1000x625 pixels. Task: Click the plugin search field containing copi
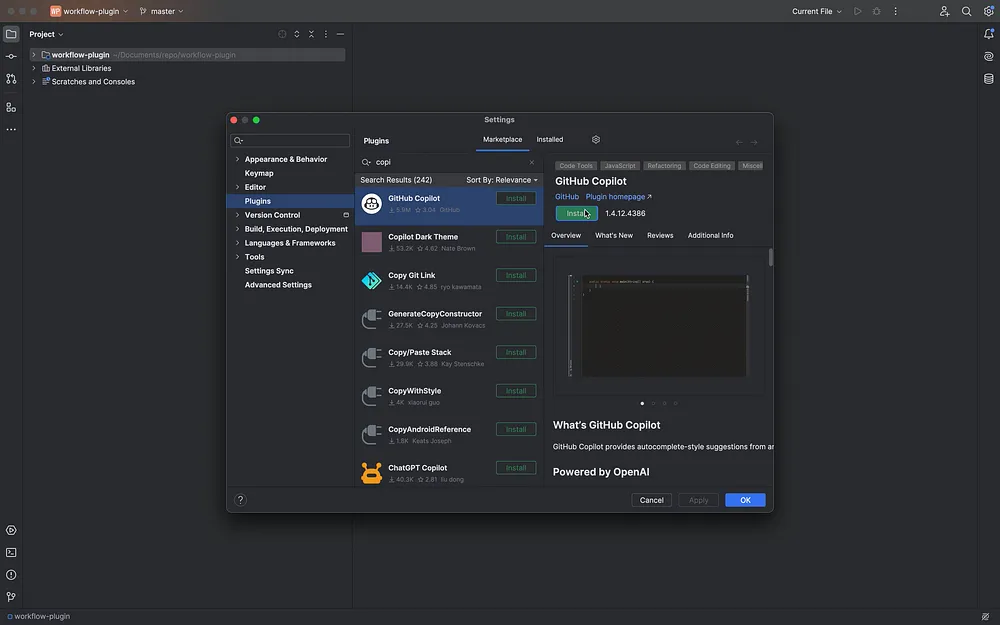pos(450,162)
